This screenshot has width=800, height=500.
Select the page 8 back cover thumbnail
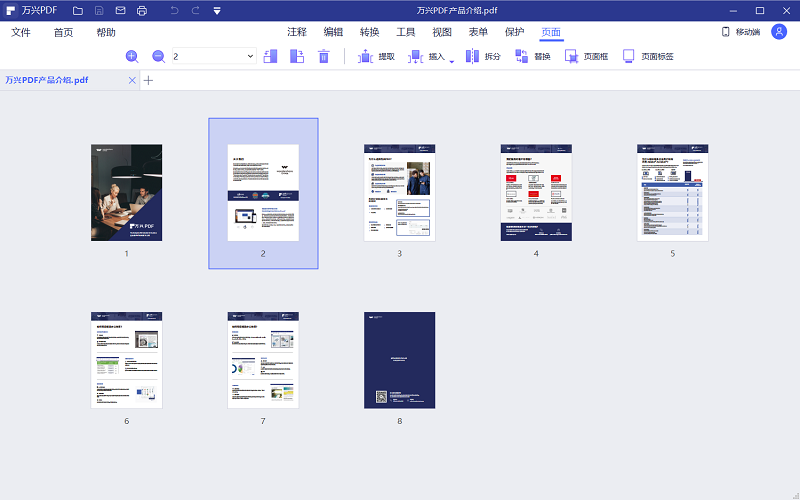click(399, 360)
